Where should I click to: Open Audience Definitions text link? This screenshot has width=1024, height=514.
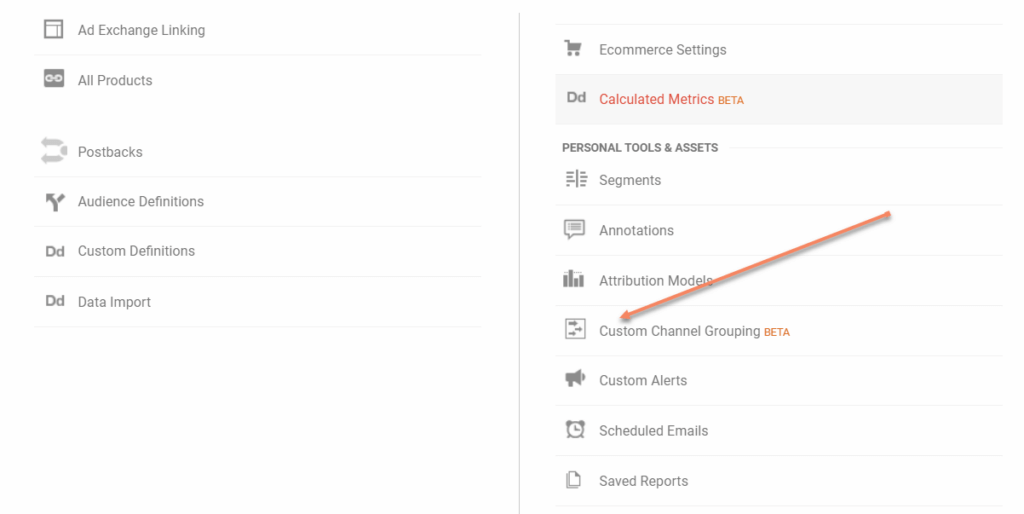pyautogui.click(x=141, y=202)
